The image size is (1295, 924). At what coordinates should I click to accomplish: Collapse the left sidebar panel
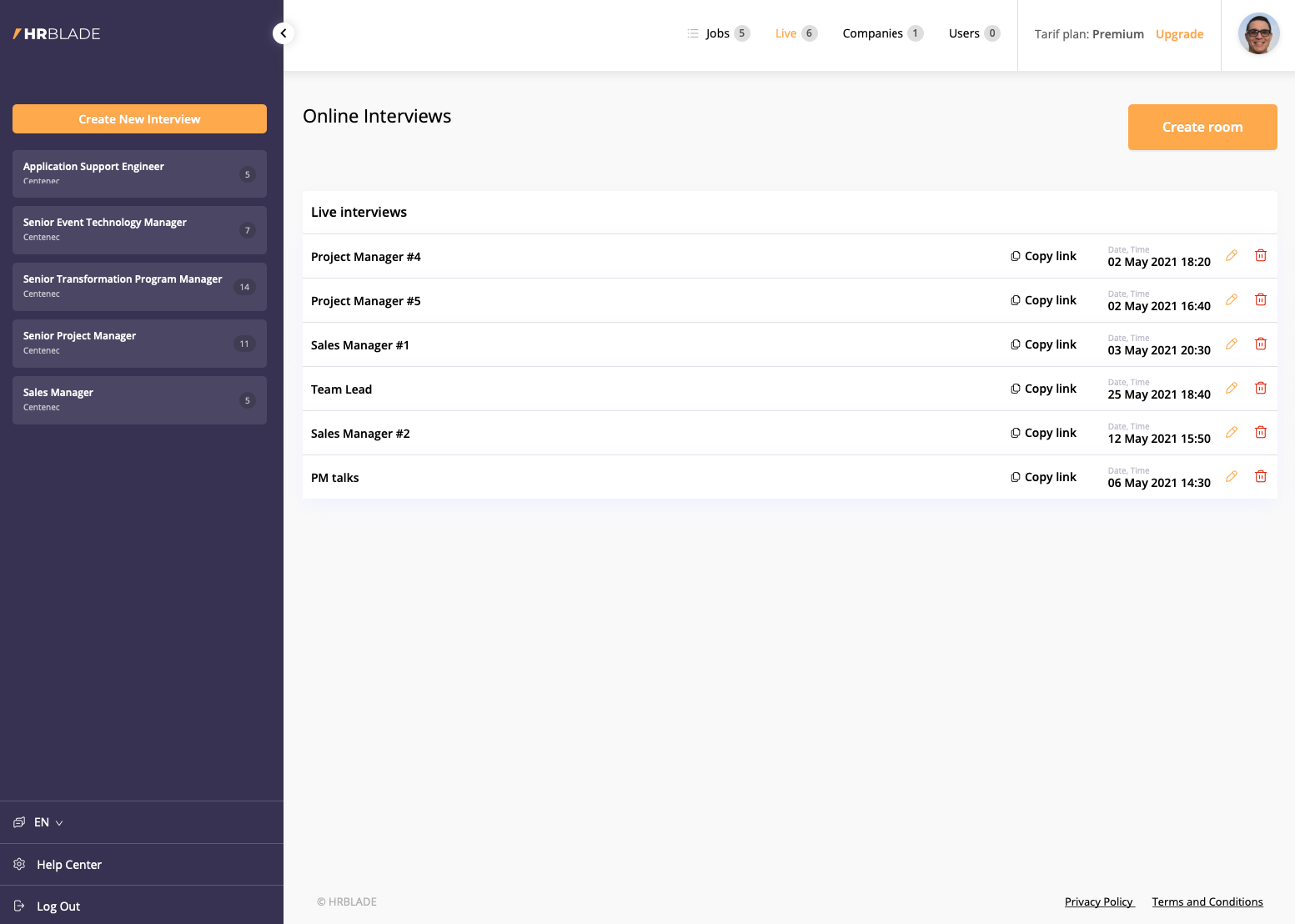(x=284, y=33)
